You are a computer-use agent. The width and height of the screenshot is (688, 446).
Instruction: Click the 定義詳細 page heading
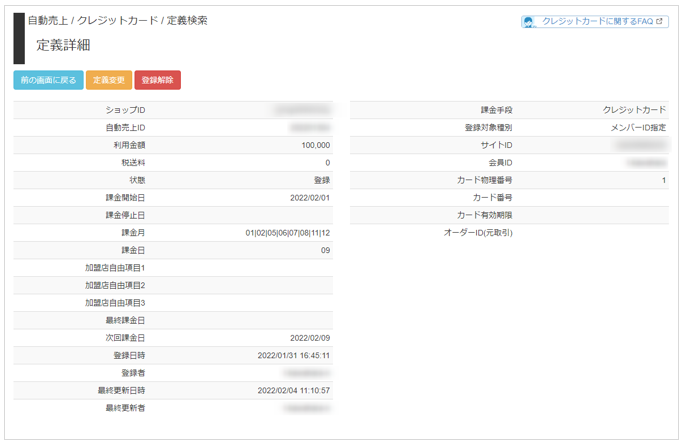point(63,45)
